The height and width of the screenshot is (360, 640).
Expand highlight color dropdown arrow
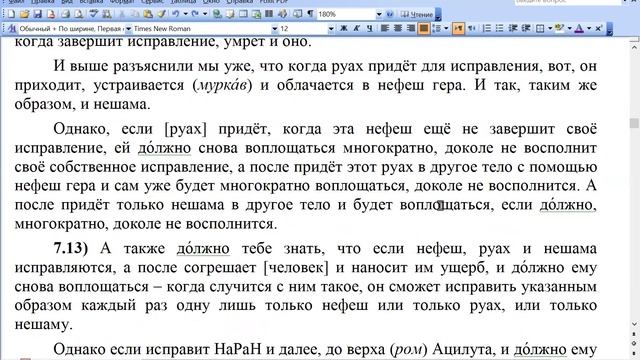click(x=569, y=29)
